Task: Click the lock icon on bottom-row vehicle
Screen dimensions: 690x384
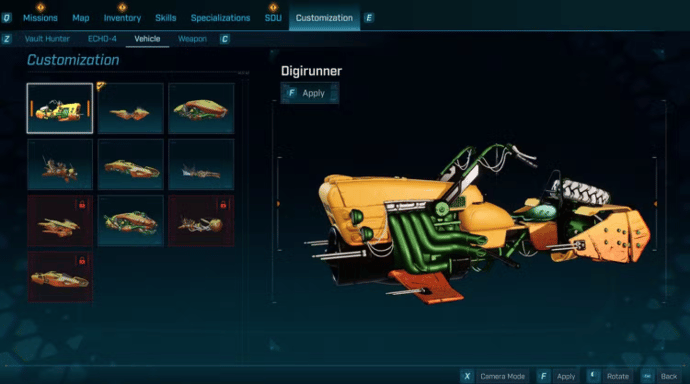Action: click(x=82, y=261)
